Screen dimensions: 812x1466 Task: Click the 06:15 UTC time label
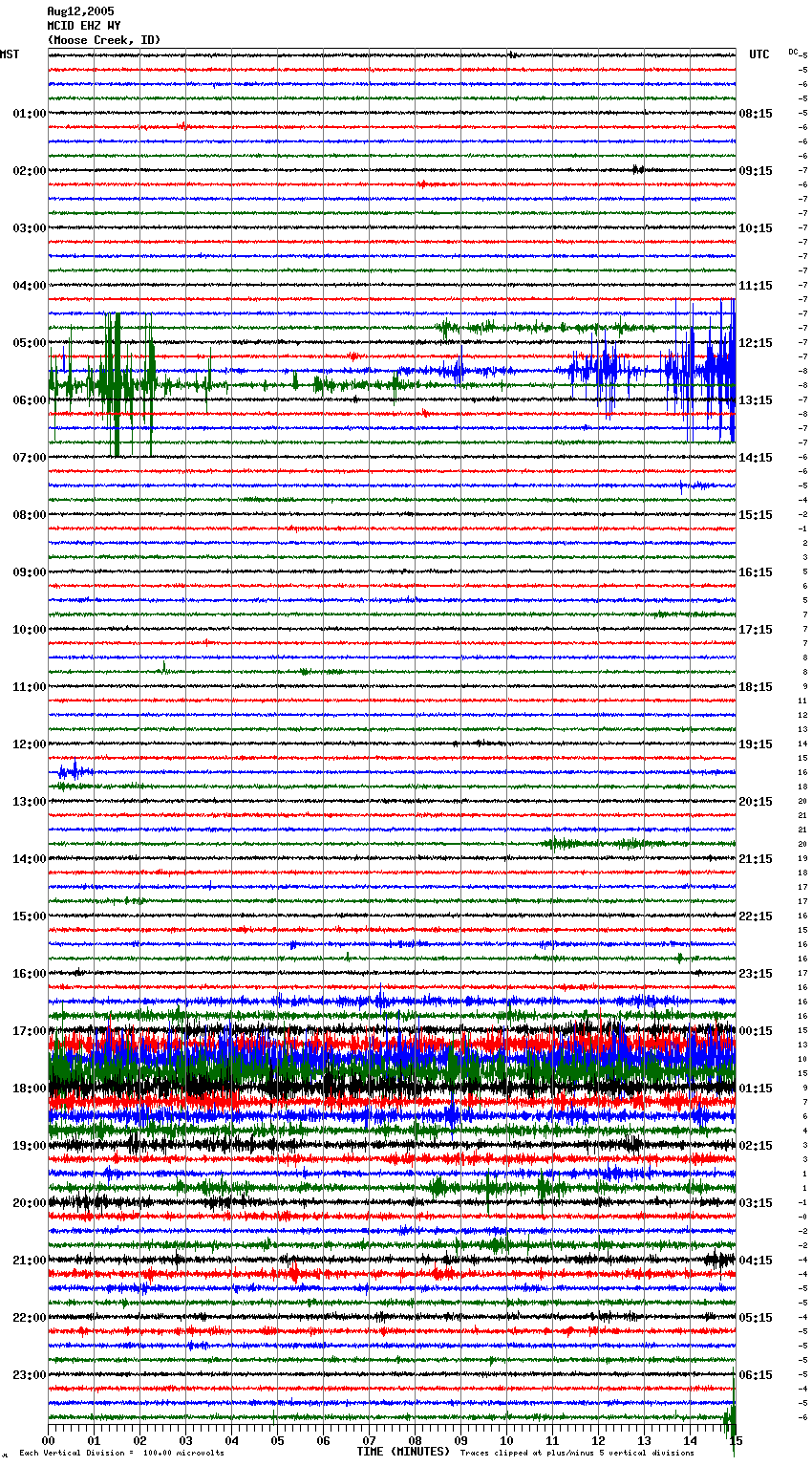(x=756, y=1375)
